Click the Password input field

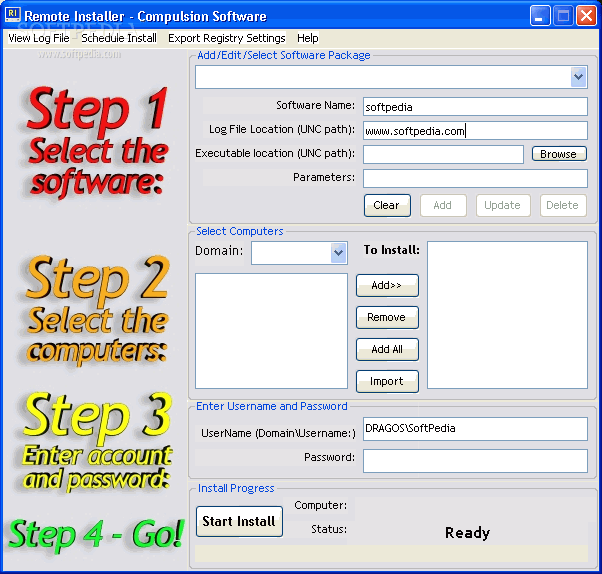[x=475, y=461]
